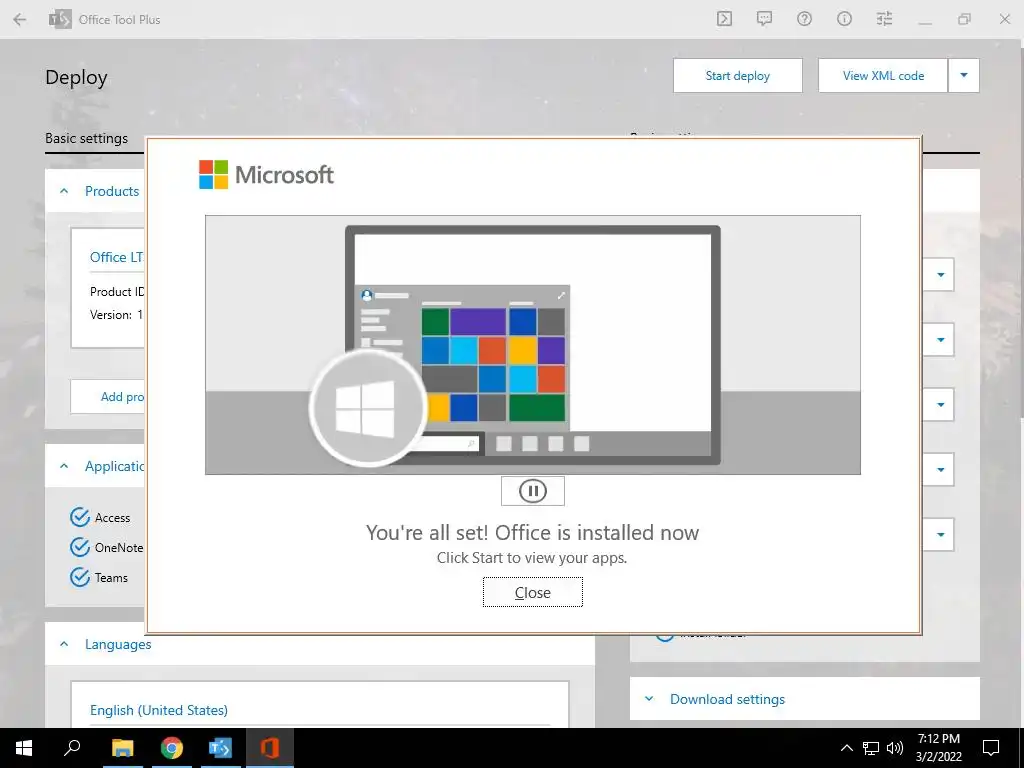Open network status tray icon
The height and width of the screenshot is (768, 1024).
871,748
